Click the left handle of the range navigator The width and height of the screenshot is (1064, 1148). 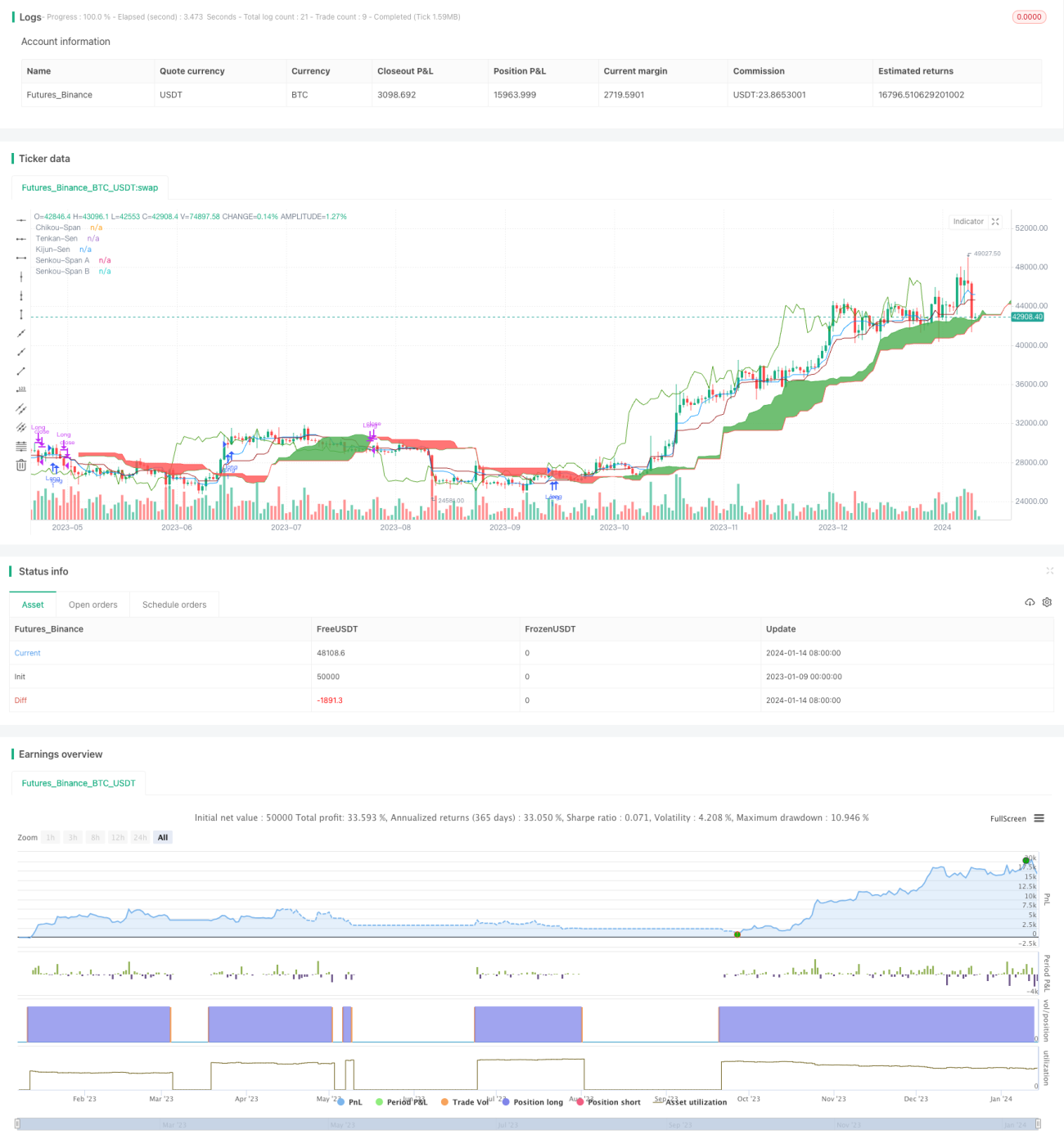(x=18, y=1124)
